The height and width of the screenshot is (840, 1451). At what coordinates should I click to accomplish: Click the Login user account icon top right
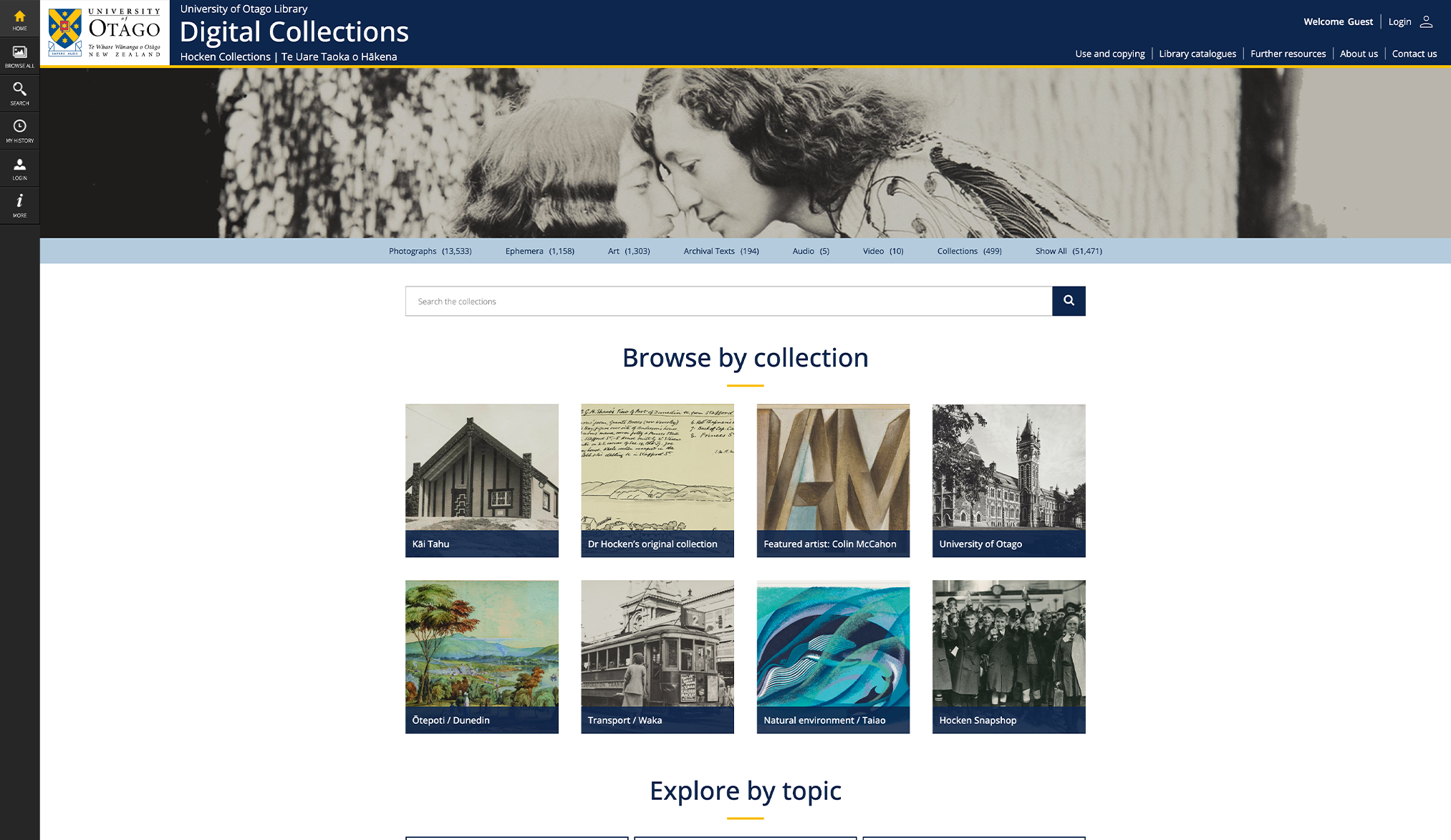[1427, 17]
